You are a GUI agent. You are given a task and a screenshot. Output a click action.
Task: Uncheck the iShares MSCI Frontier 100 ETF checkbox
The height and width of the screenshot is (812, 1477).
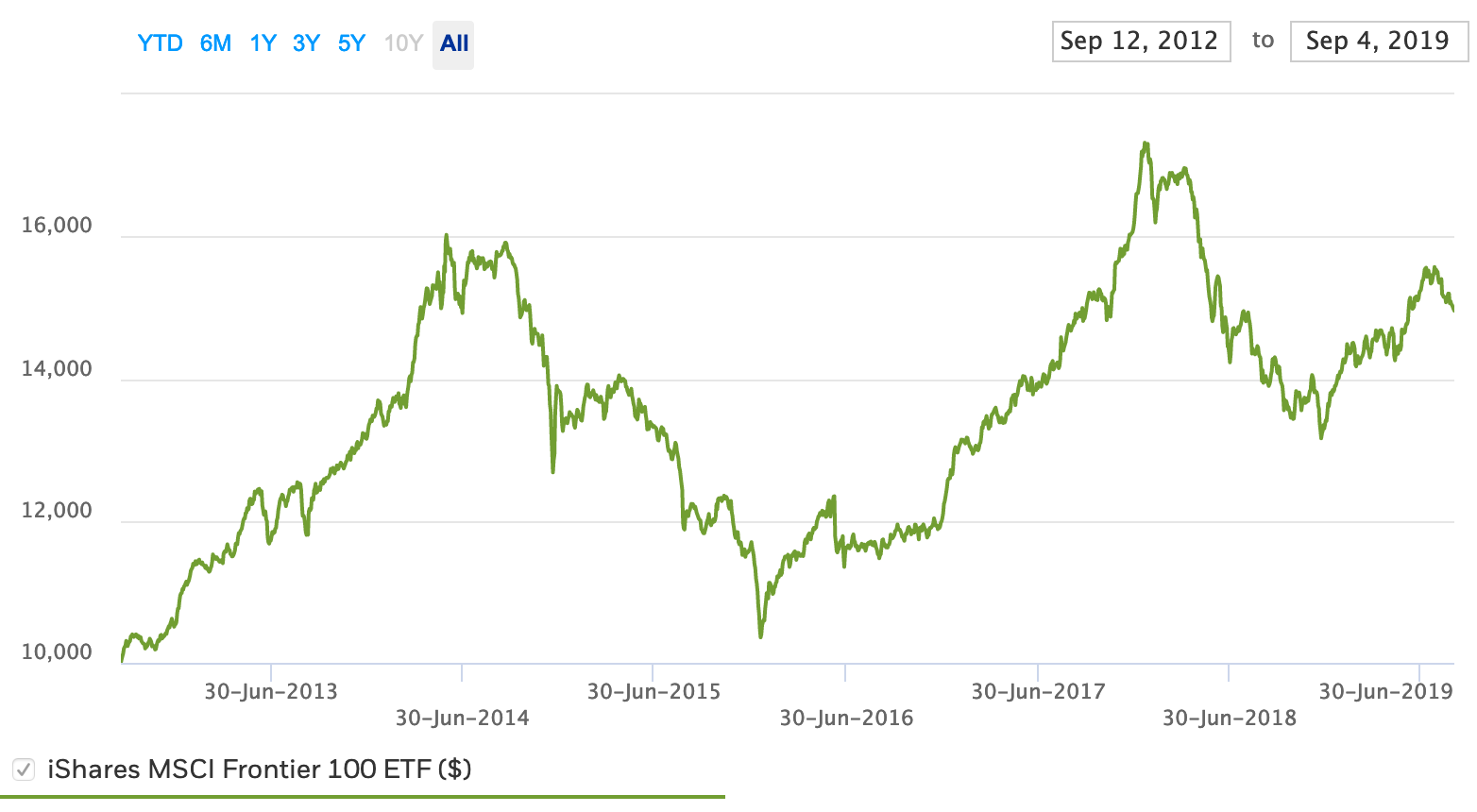pos(24,770)
